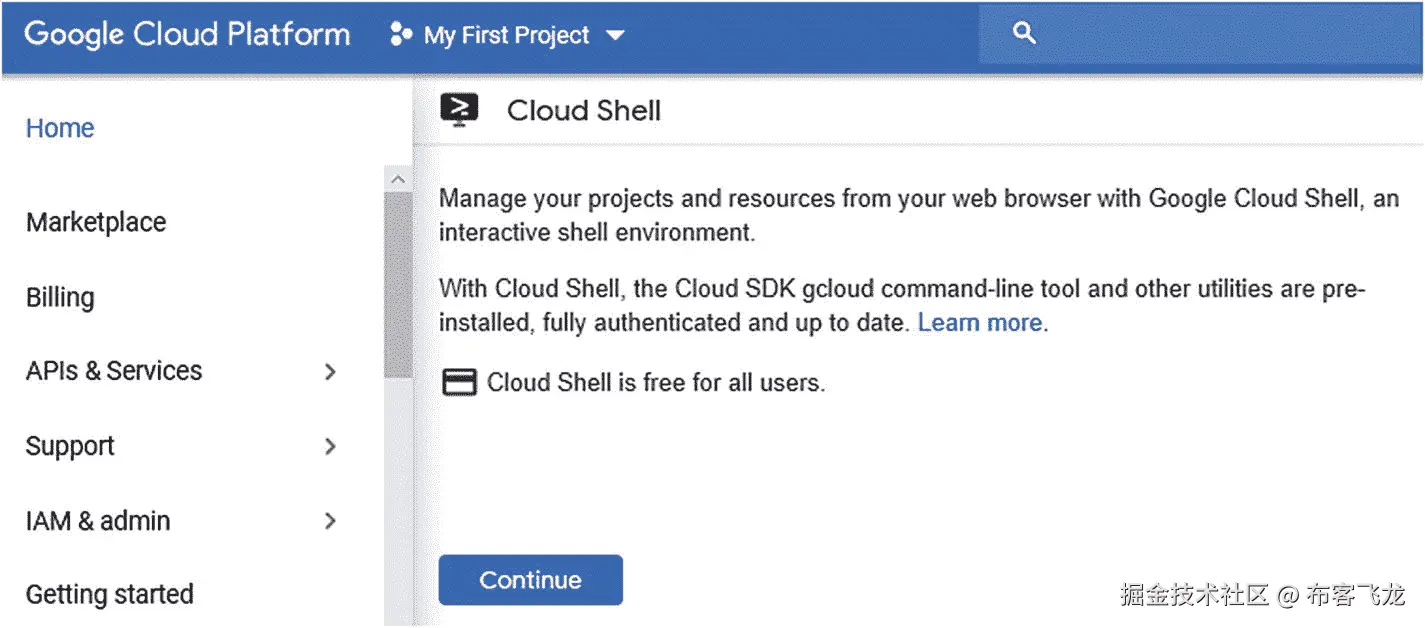1425x628 pixels.
Task: Click the sidebar scroll up arrow
Action: pos(398,179)
